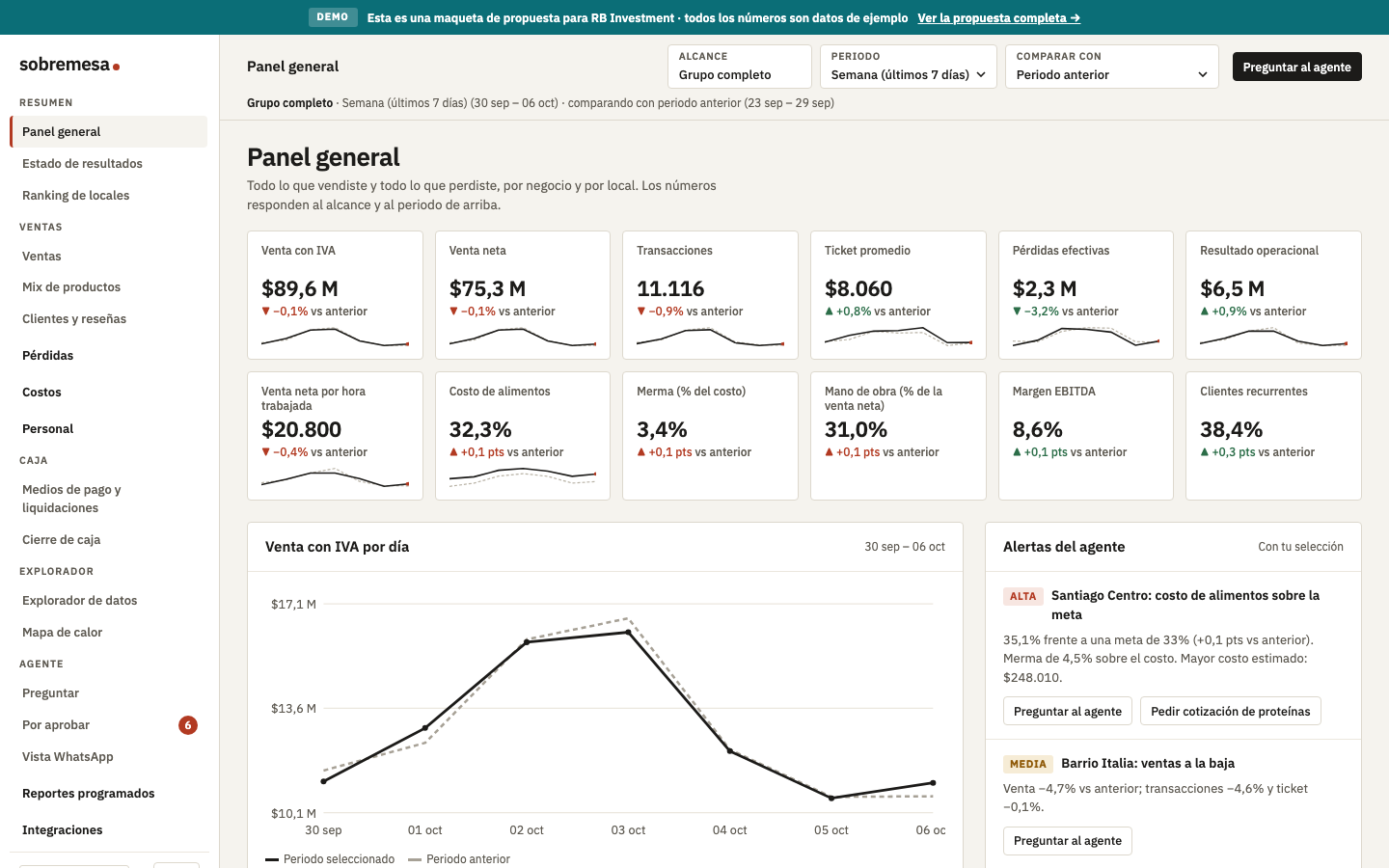Open the Venta neta card

(523, 295)
